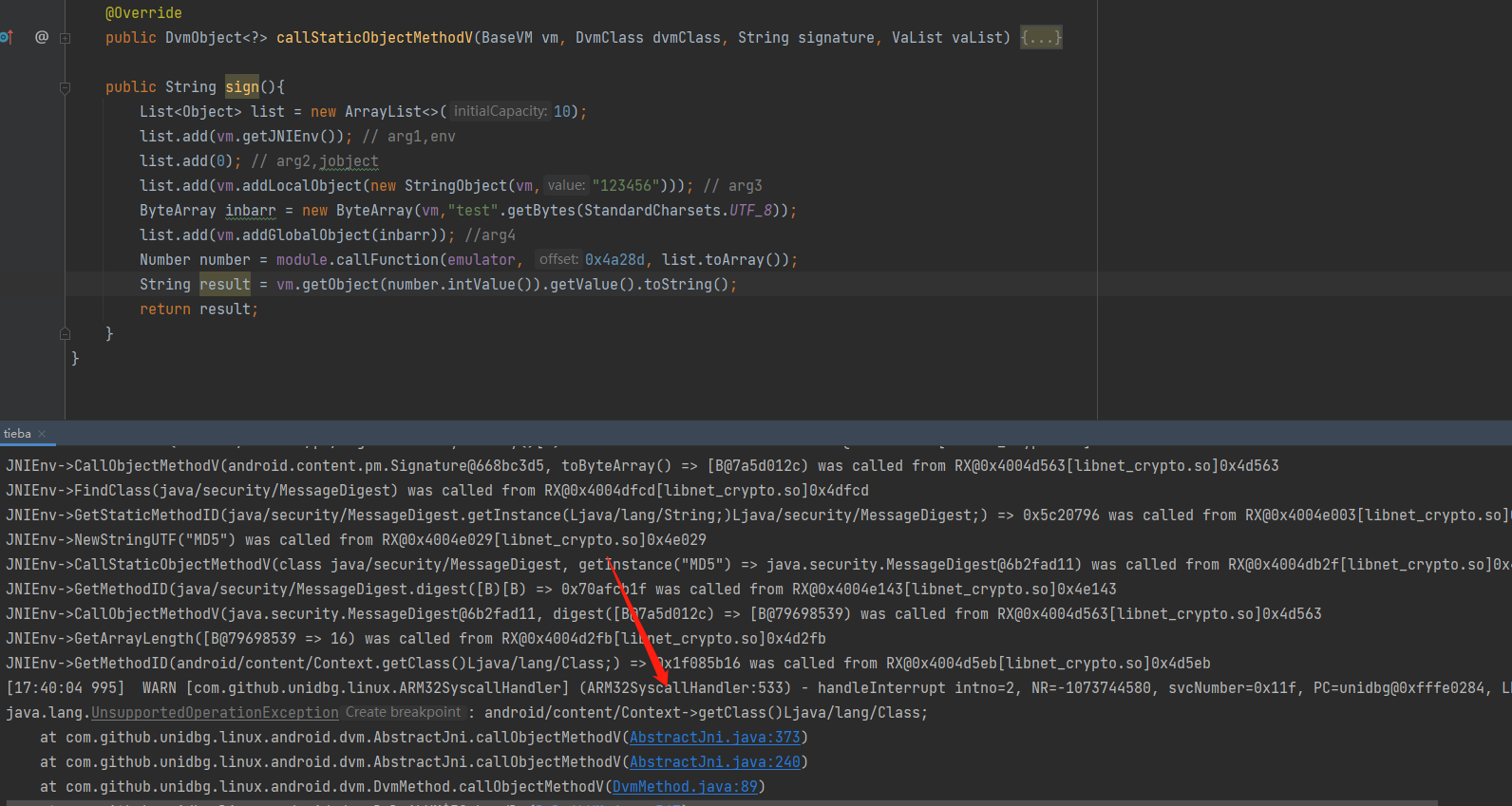1512x806 pixels.
Task: Click the JNIEnv->FindClass log line
Action: pyautogui.click(x=437, y=491)
